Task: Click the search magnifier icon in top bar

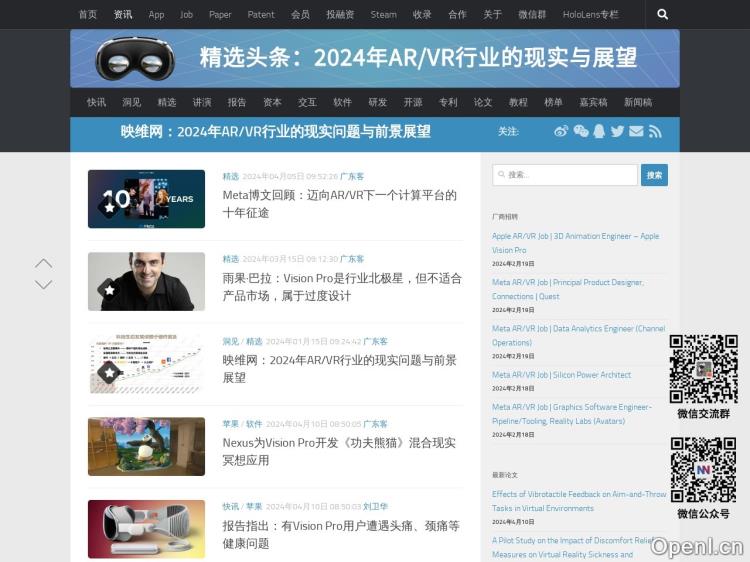Action: pos(662,15)
